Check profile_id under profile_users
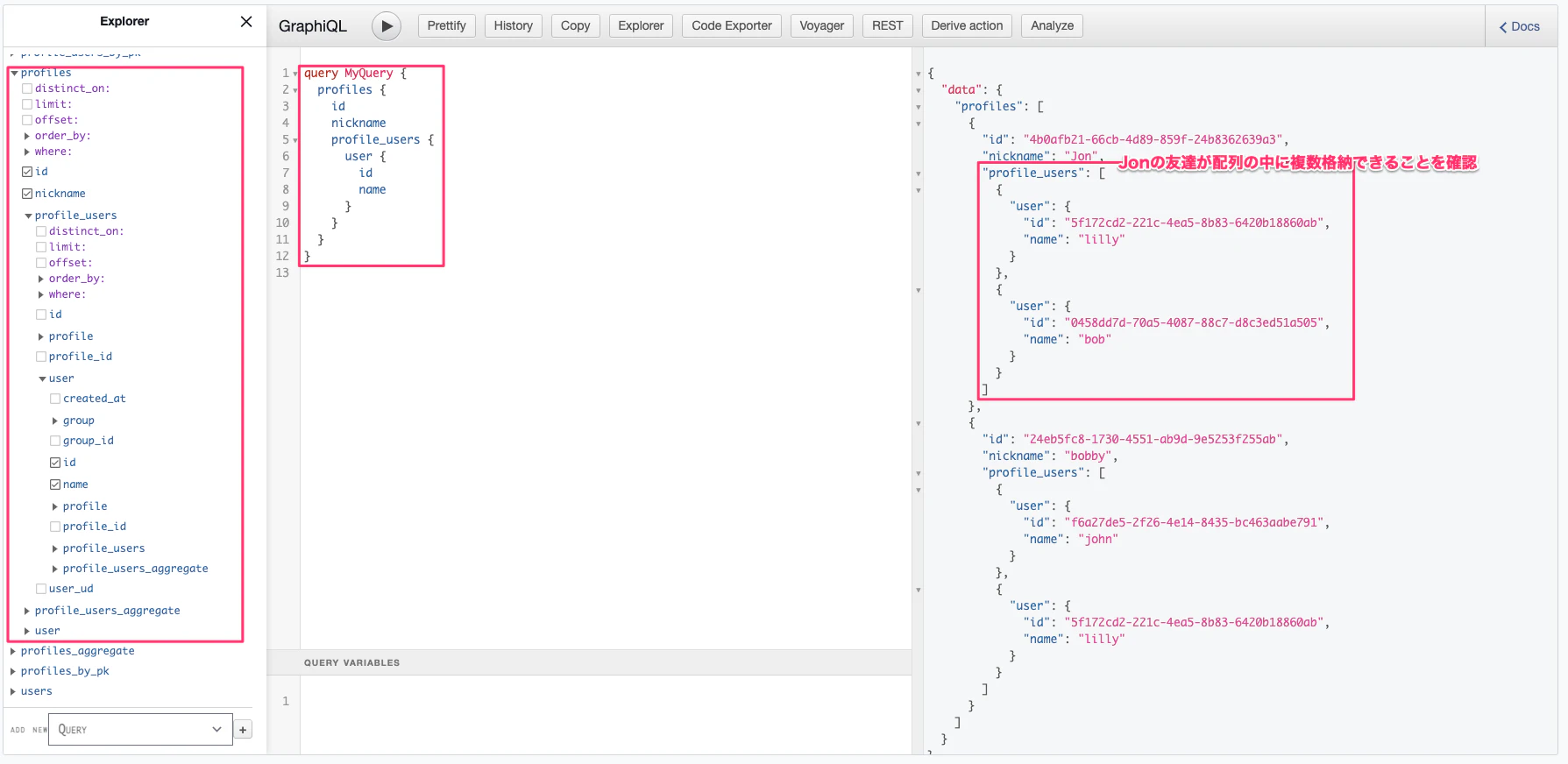The height and width of the screenshot is (764, 1568). [41, 357]
